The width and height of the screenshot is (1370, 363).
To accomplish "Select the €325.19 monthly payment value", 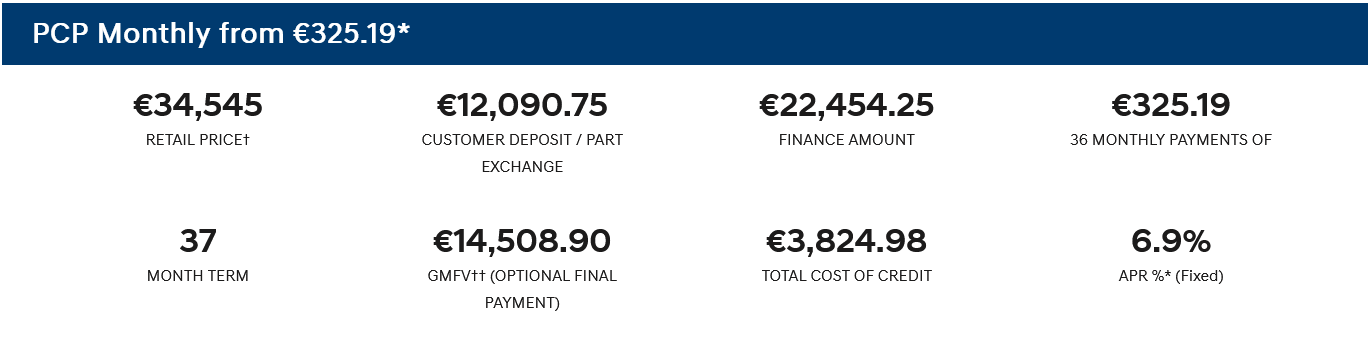I will tap(1171, 105).
